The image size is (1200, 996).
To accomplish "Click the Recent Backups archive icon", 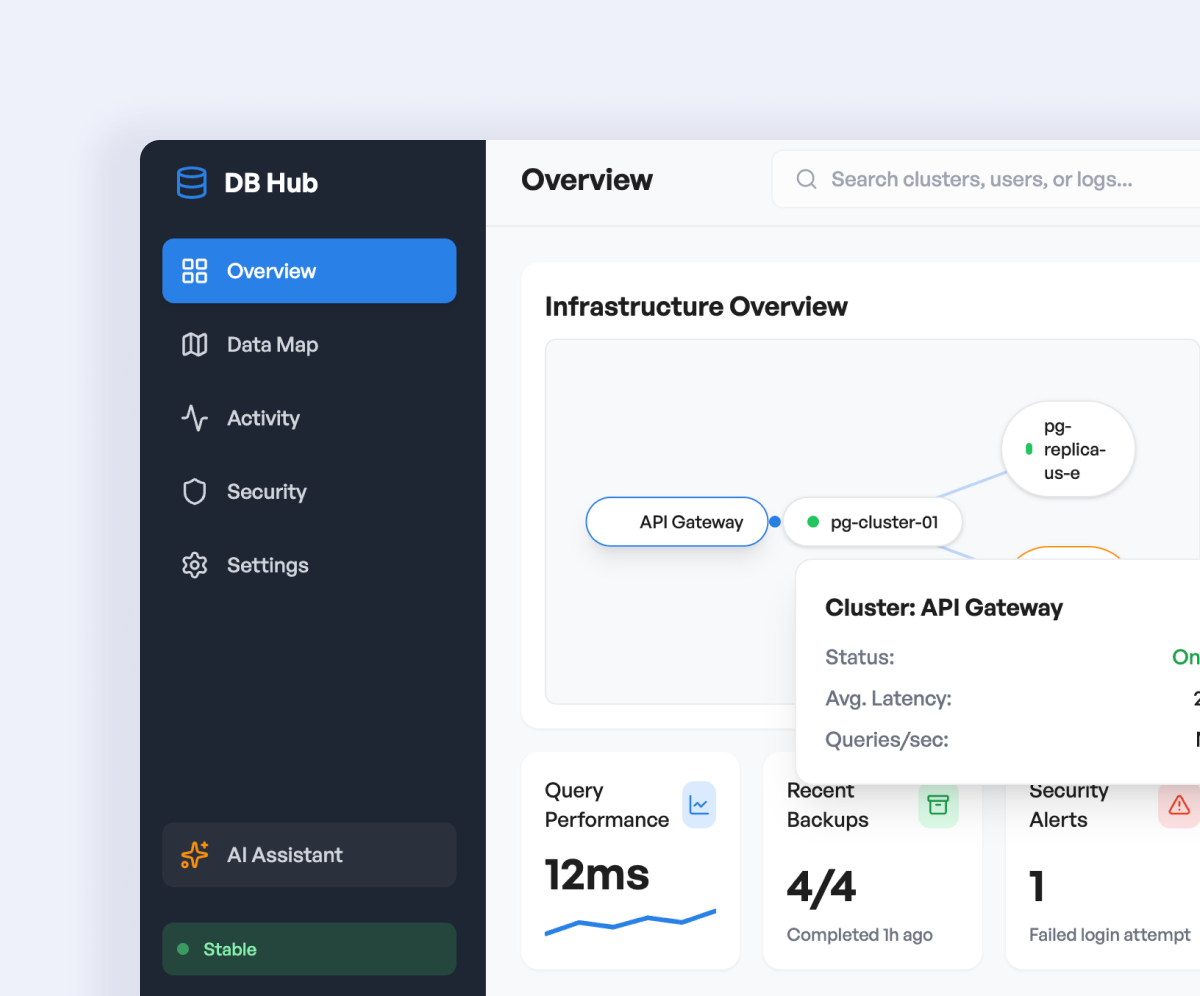I will pos(938,805).
